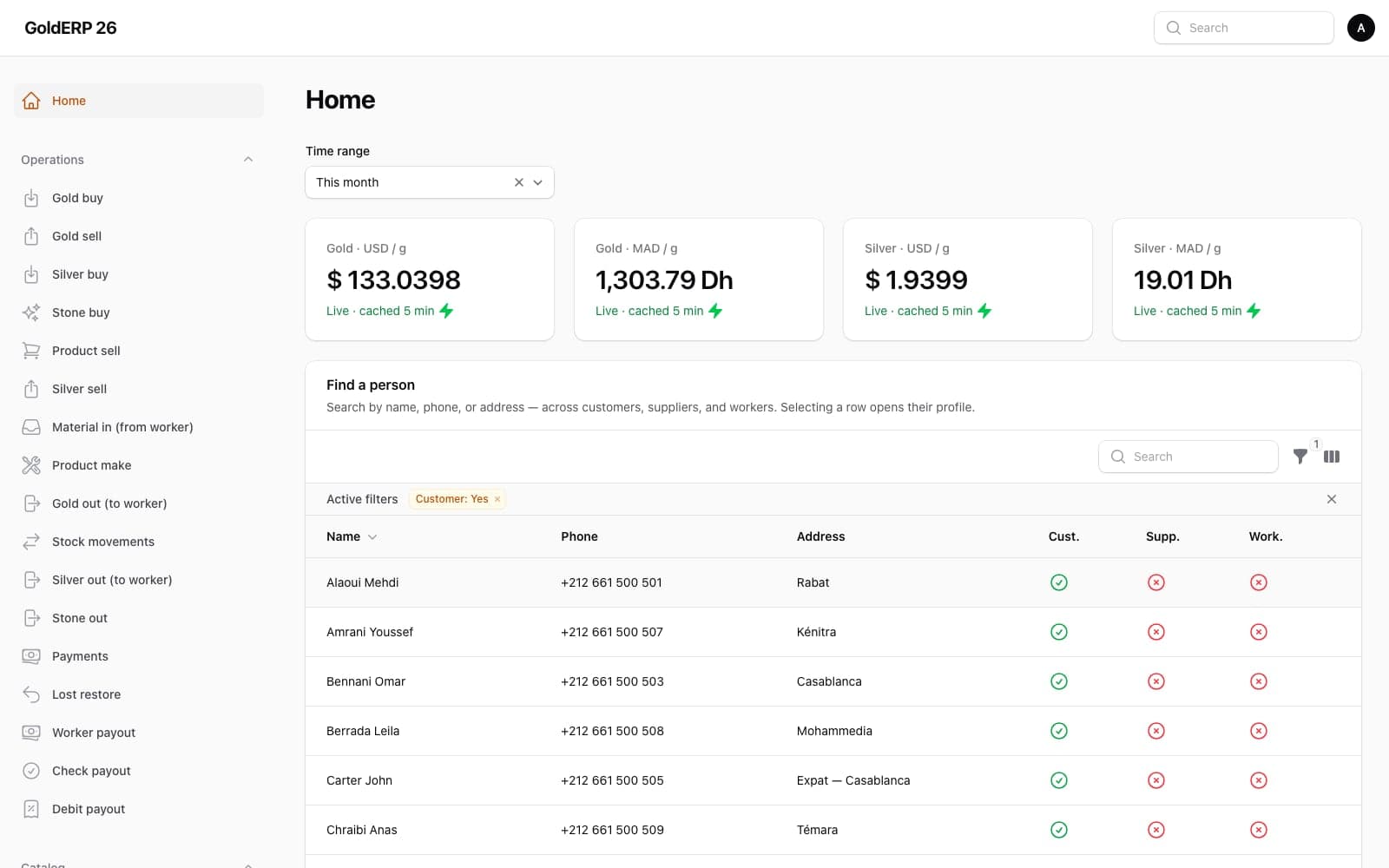Open the Time range dropdown
The height and width of the screenshot is (868, 1389).
[430, 182]
